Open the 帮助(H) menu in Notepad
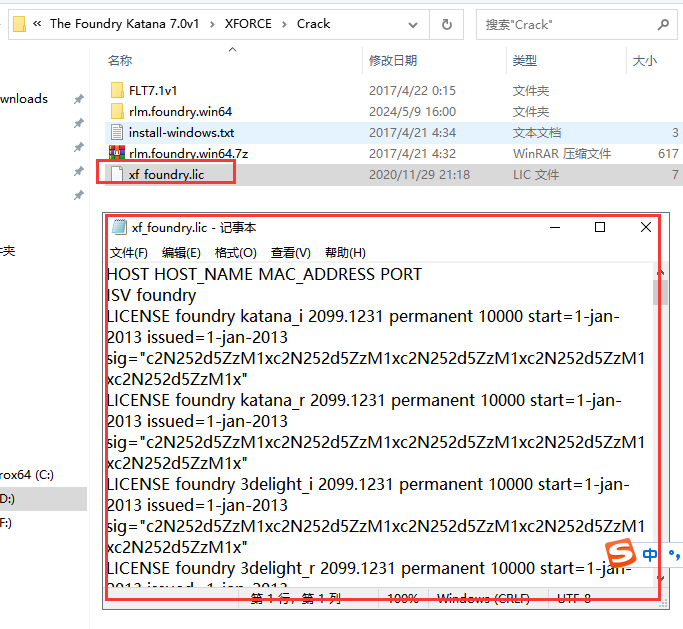 pos(345,253)
